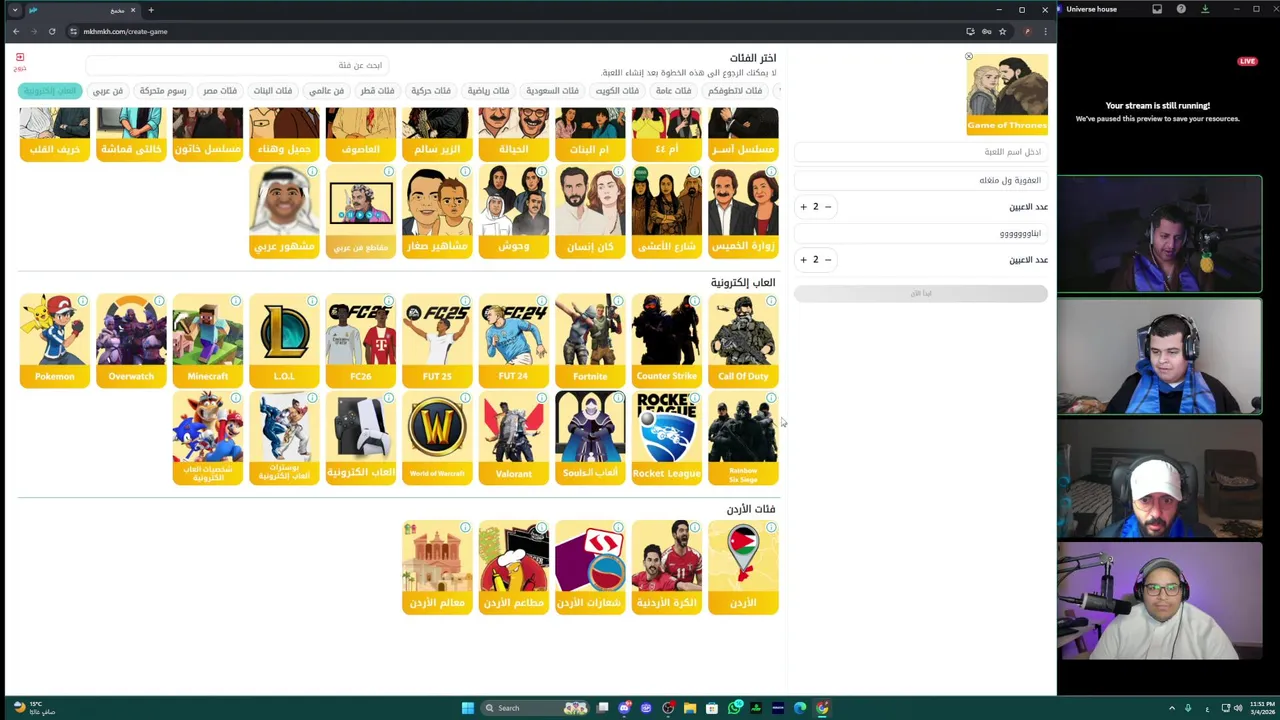Switch to فن عالمي category tab
Screen dimensions: 1280x720
[326, 91]
